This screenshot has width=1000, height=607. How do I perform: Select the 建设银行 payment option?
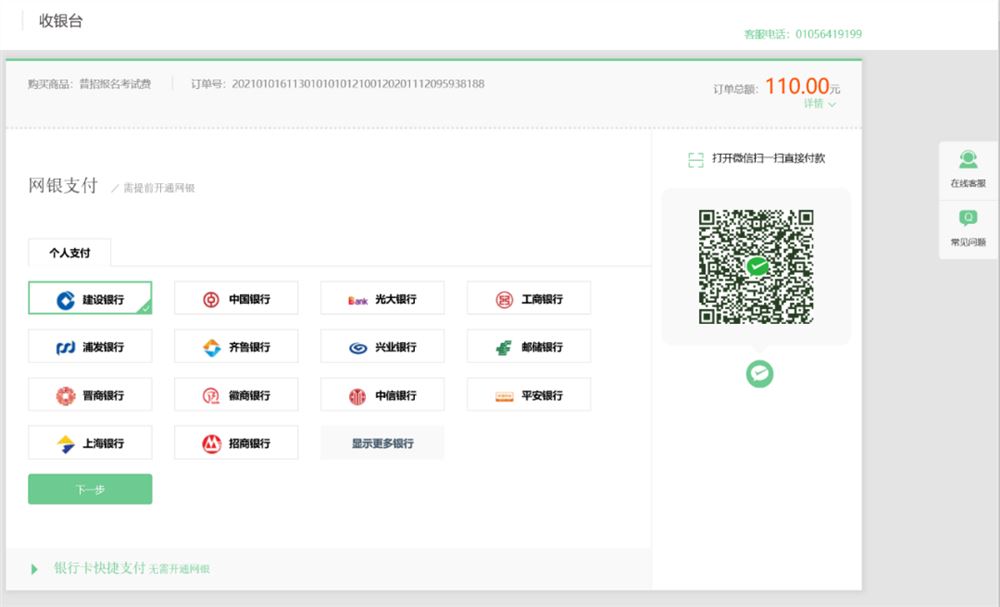pyautogui.click(x=90, y=298)
